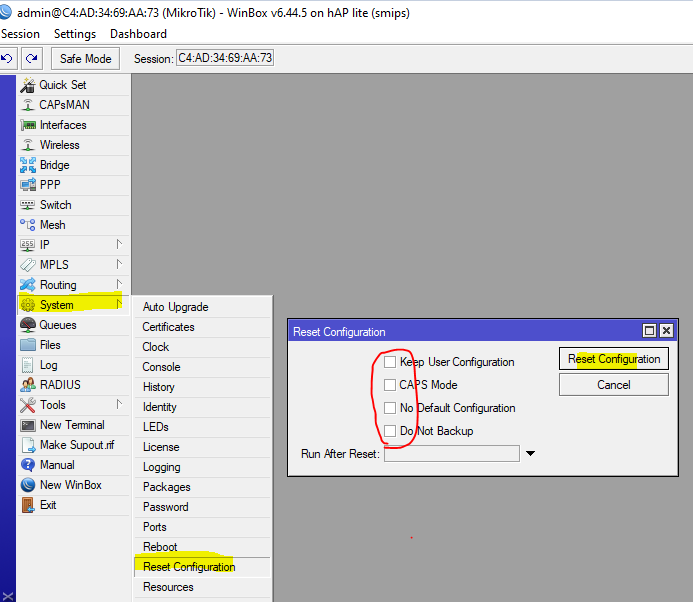Screen dimensions: 693x602
Task: Click the Quick Set wand icon
Action: (27, 85)
